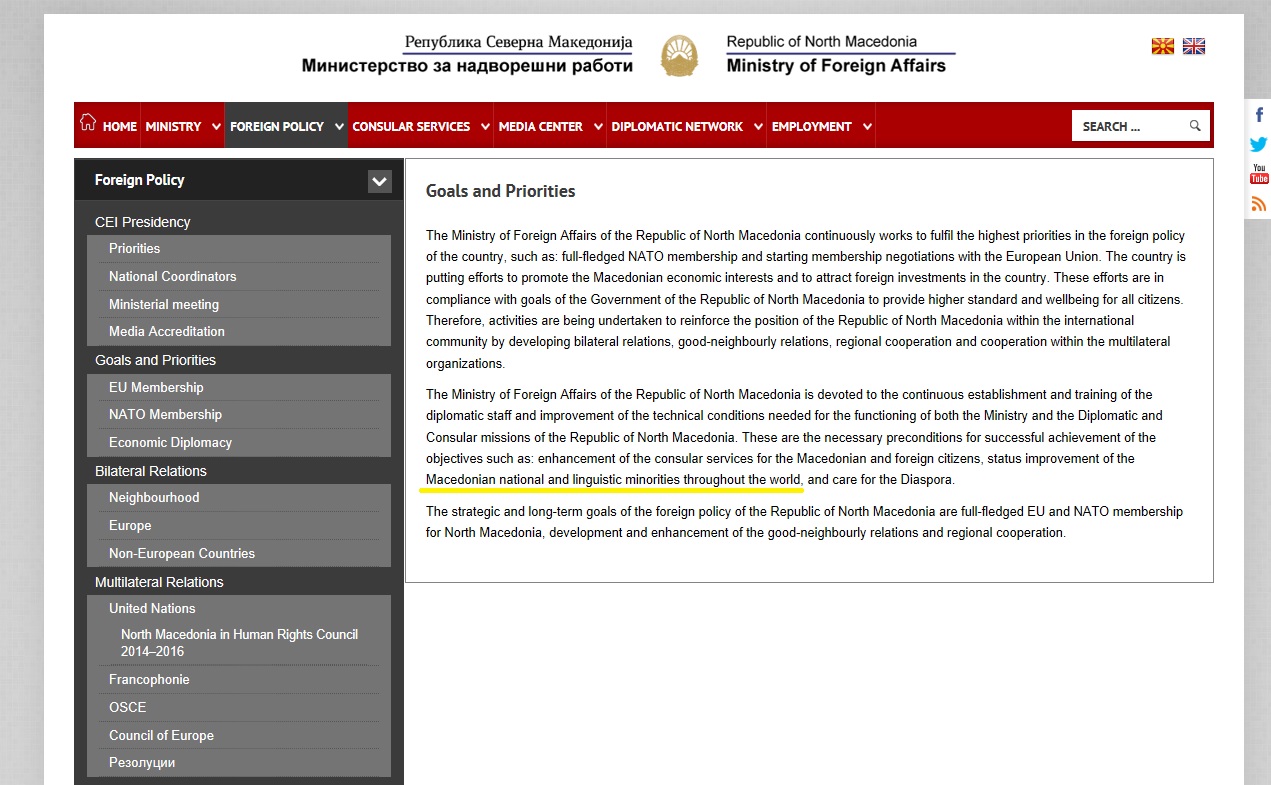Click the search magnifier icon
Image resolution: width=1271 pixels, height=785 pixels.
[x=1195, y=126]
